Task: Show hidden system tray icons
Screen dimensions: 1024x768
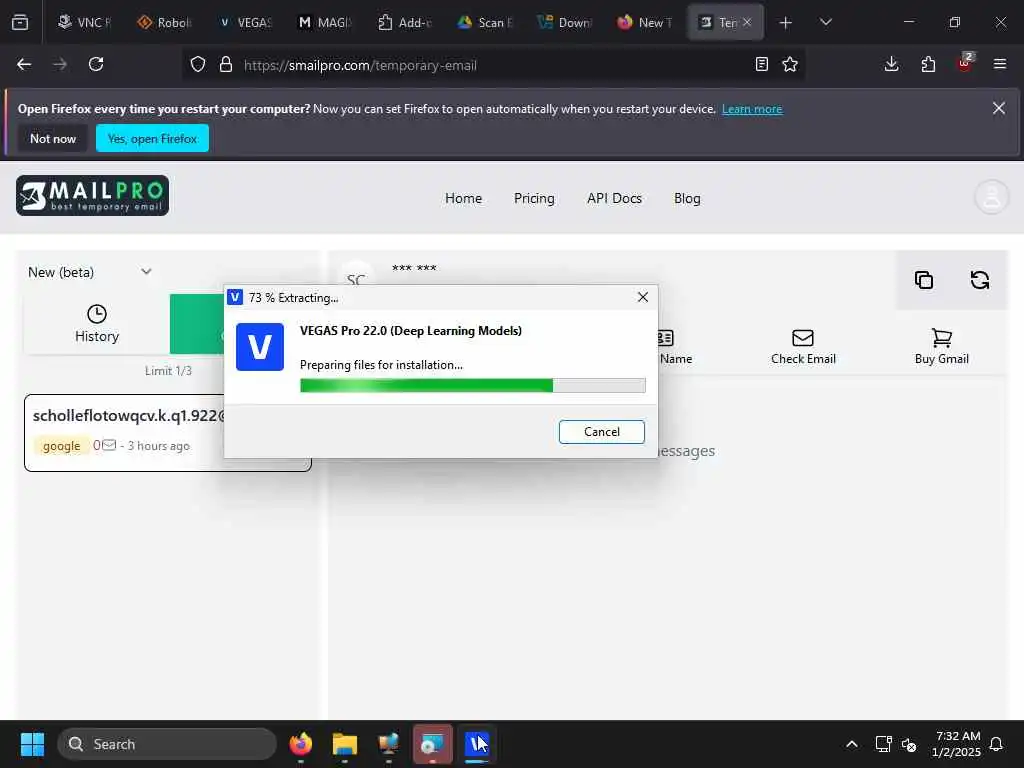Action: click(852, 744)
